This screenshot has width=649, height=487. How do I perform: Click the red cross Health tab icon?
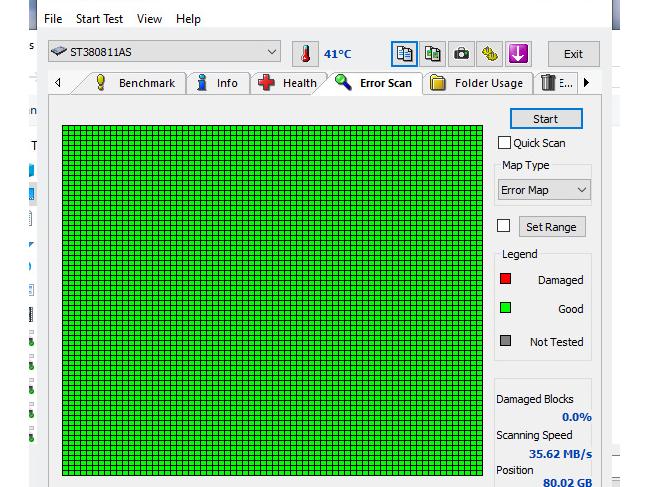[266, 83]
